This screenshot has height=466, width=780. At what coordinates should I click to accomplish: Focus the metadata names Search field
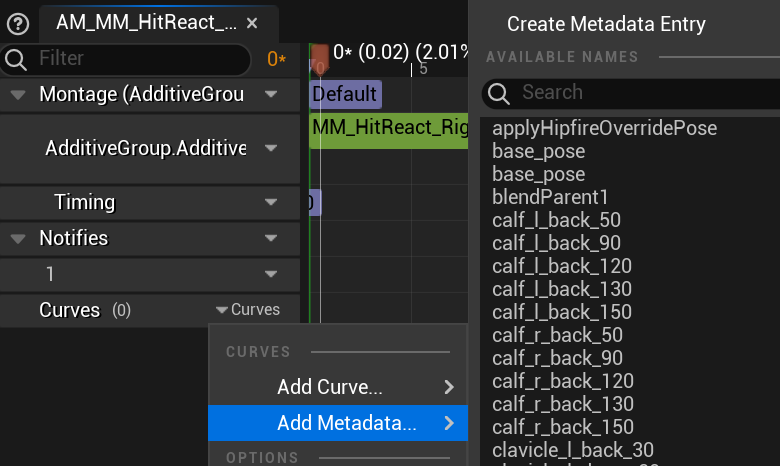640,93
